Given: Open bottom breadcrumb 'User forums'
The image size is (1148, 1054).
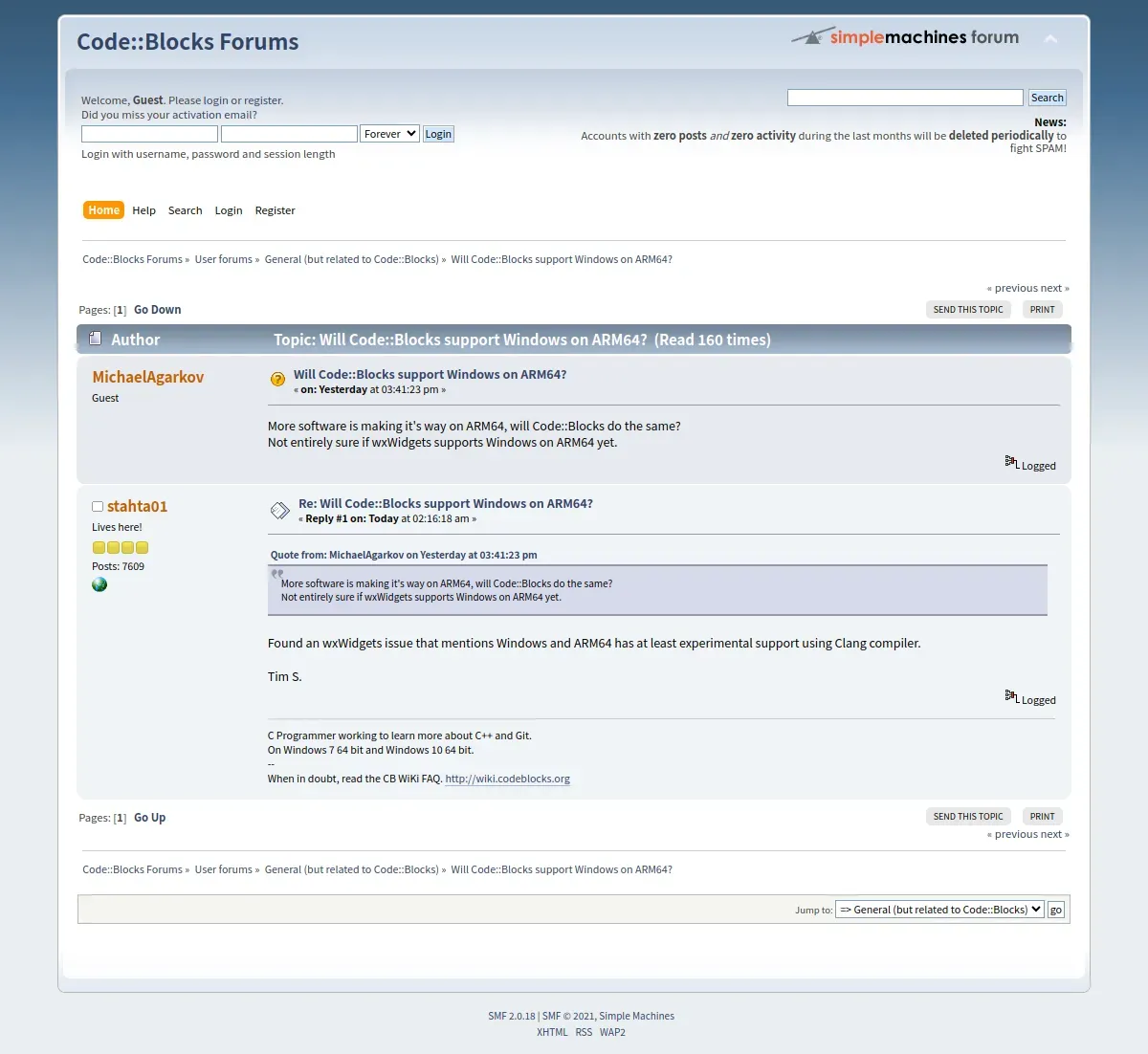Looking at the screenshot, I should pyautogui.click(x=223, y=869).
